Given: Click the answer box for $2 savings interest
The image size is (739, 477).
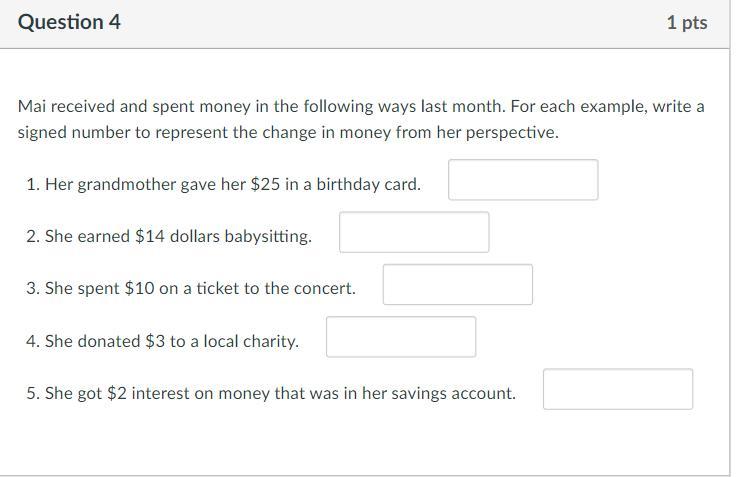Looking at the screenshot, I should pyautogui.click(x=617, y=389).
